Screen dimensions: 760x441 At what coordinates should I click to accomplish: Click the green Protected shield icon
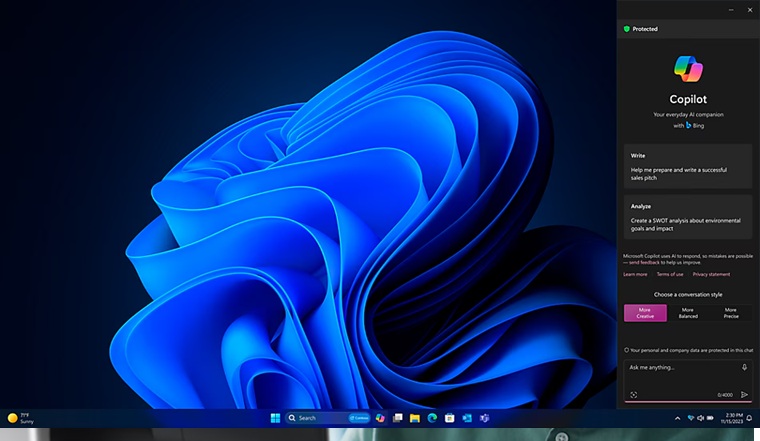[x=626, y=29]
